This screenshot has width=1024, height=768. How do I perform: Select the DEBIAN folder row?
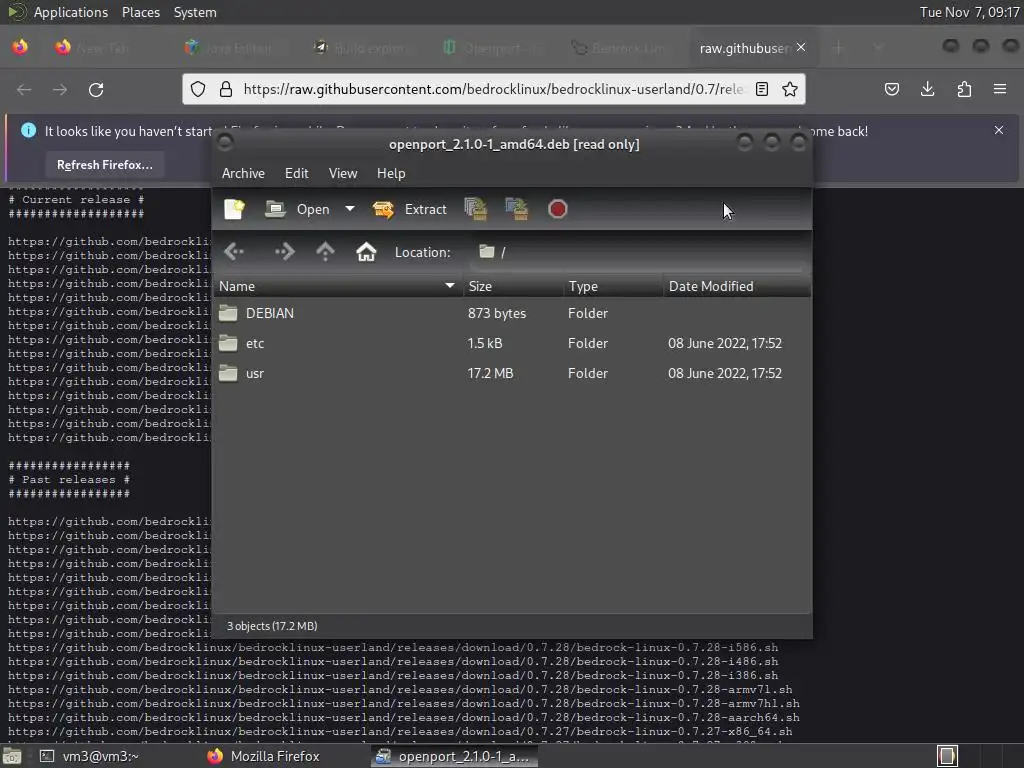click(x=512, y=313)
